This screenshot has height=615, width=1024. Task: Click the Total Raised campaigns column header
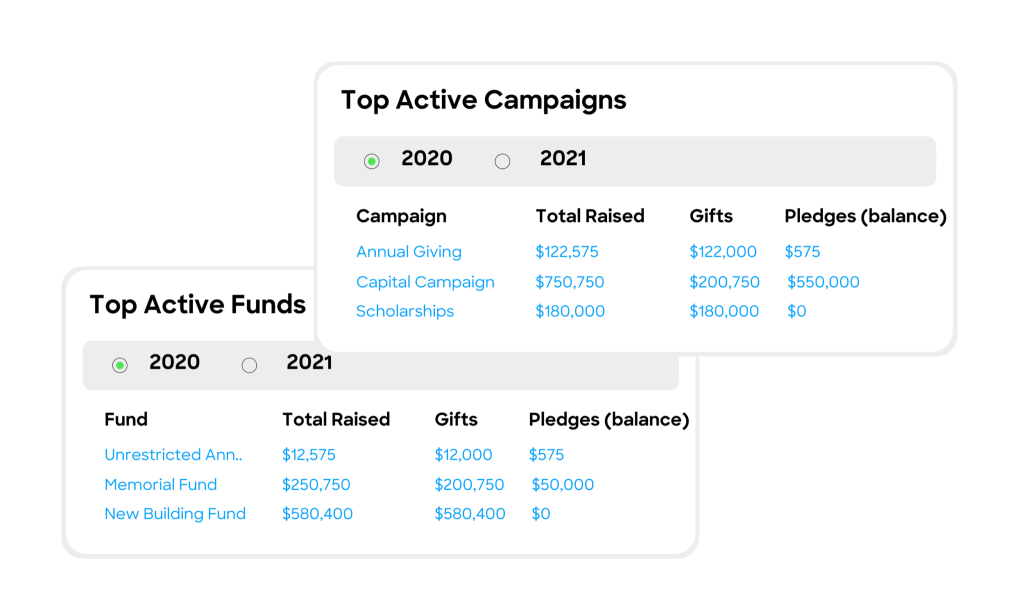pyautogui.click(x=590, y=216)
